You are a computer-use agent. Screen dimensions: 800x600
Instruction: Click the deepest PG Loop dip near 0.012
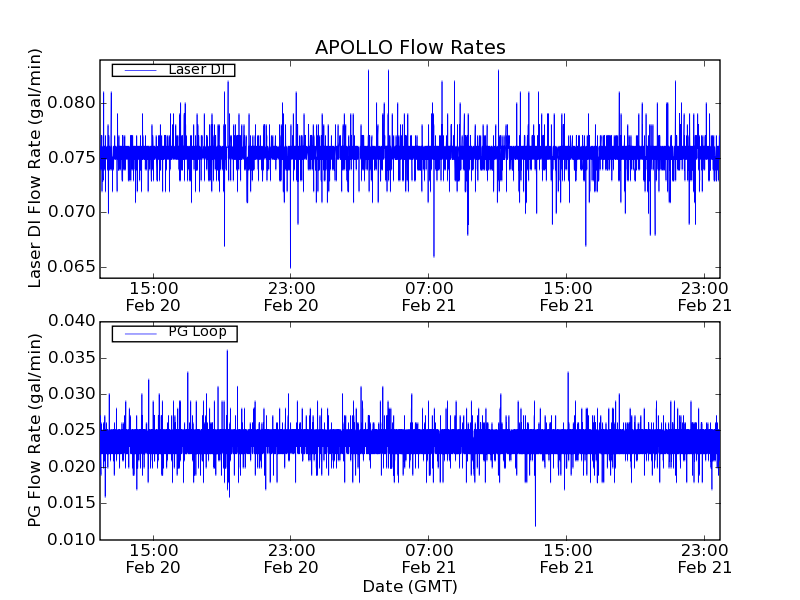(535, 524)
